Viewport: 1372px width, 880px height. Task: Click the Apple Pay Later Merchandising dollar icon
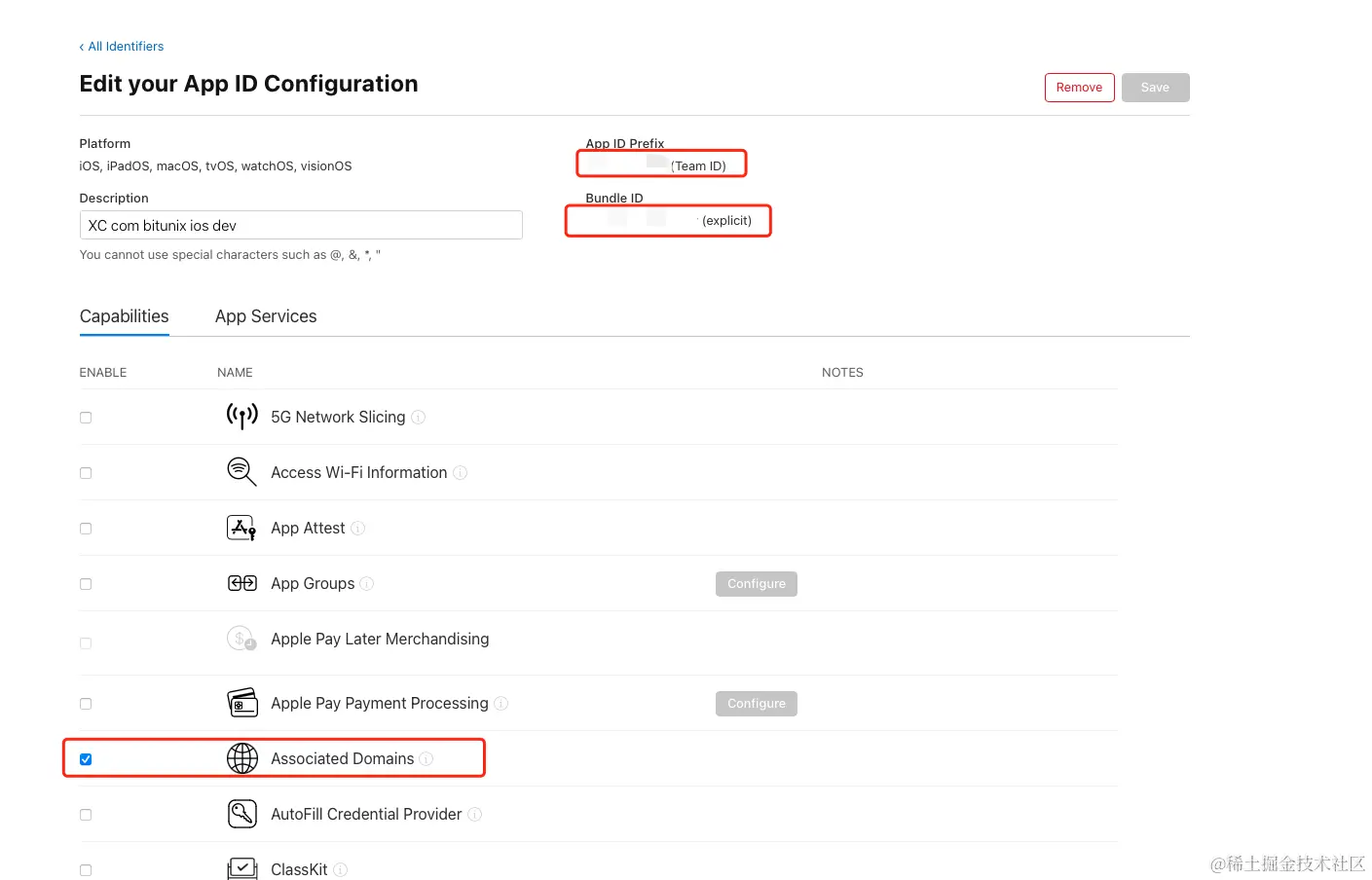[241, 638]
